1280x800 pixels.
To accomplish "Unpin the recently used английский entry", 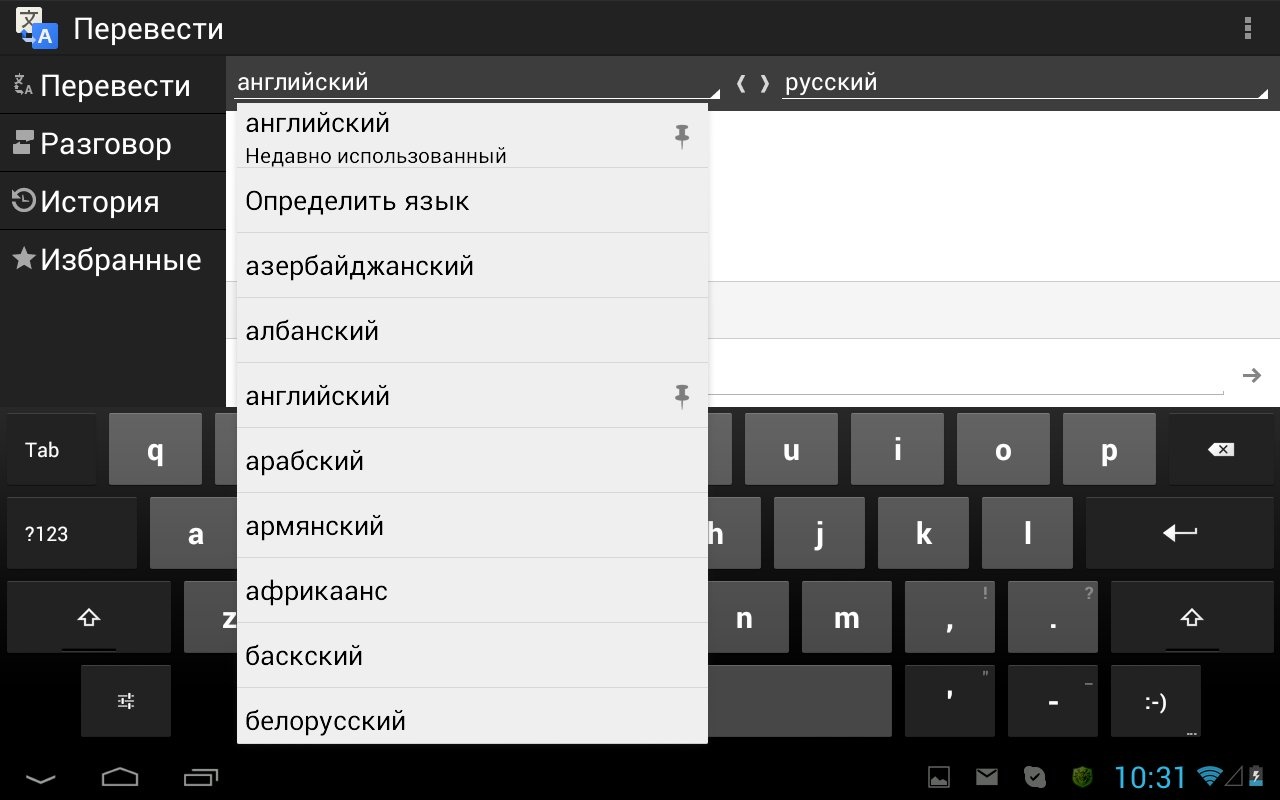I will pyautogui.click(x=682, y=136).
